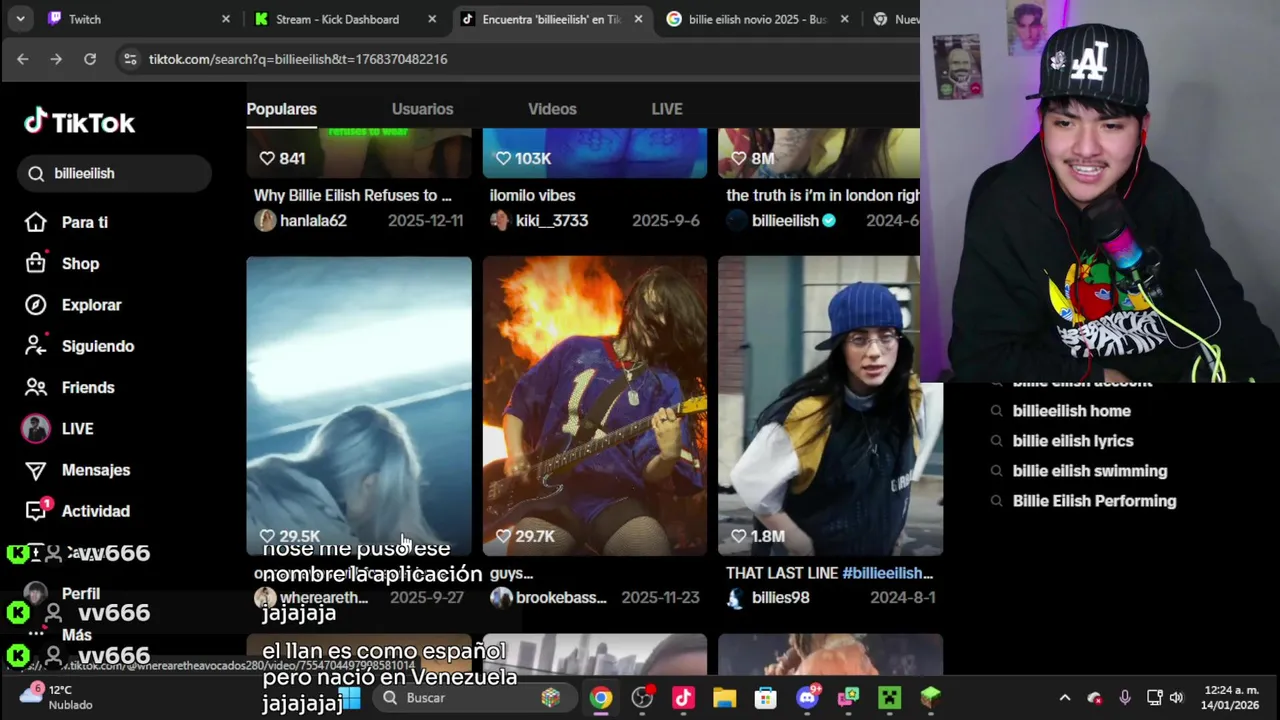The width and height of the screenshot is (1280, 720).
Task: Close the Kick Dashboard browser tab
Action: (x=432, y=19)
